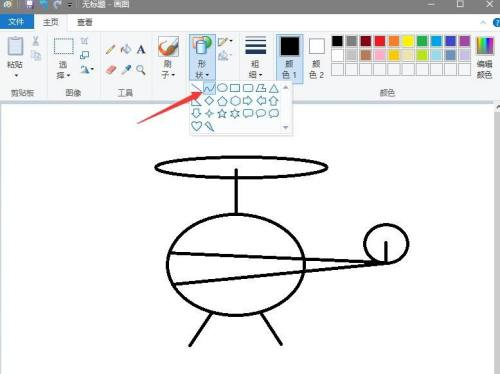Switch to the Home (主页) tab

pyautogui.click(x=51, y=22)
